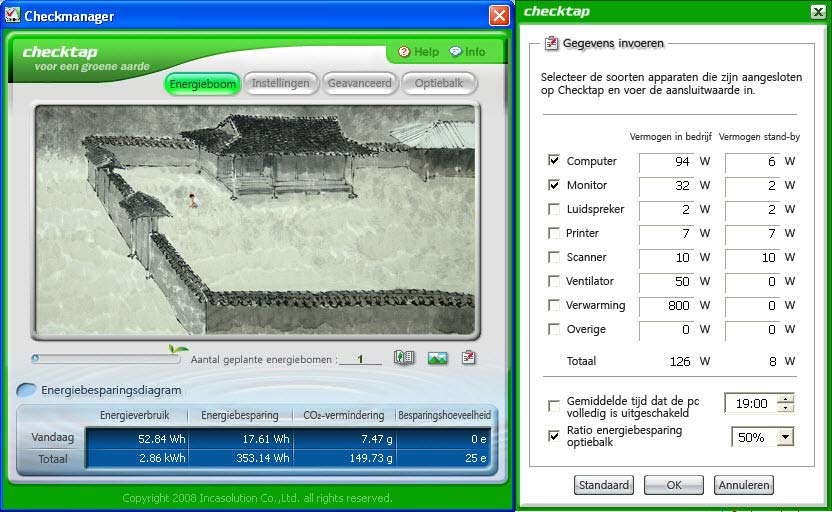The image size is (832, 512).
Task: Click the Computer stand-by power field 6
Action: 752,161
